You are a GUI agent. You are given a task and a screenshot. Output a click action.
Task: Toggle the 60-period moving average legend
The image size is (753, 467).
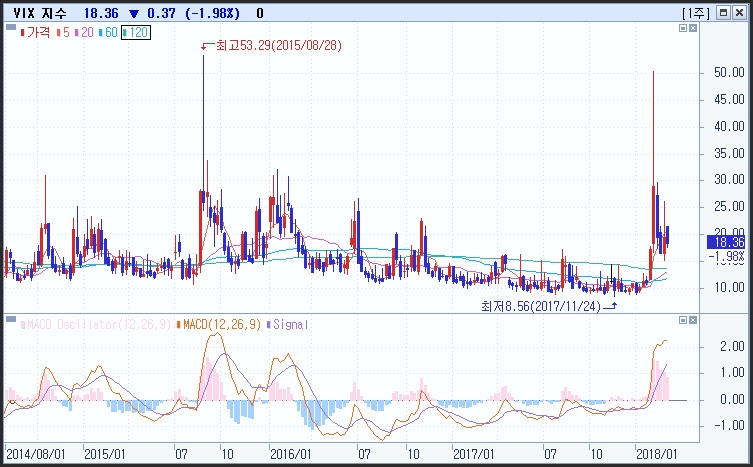click(108, 33)
